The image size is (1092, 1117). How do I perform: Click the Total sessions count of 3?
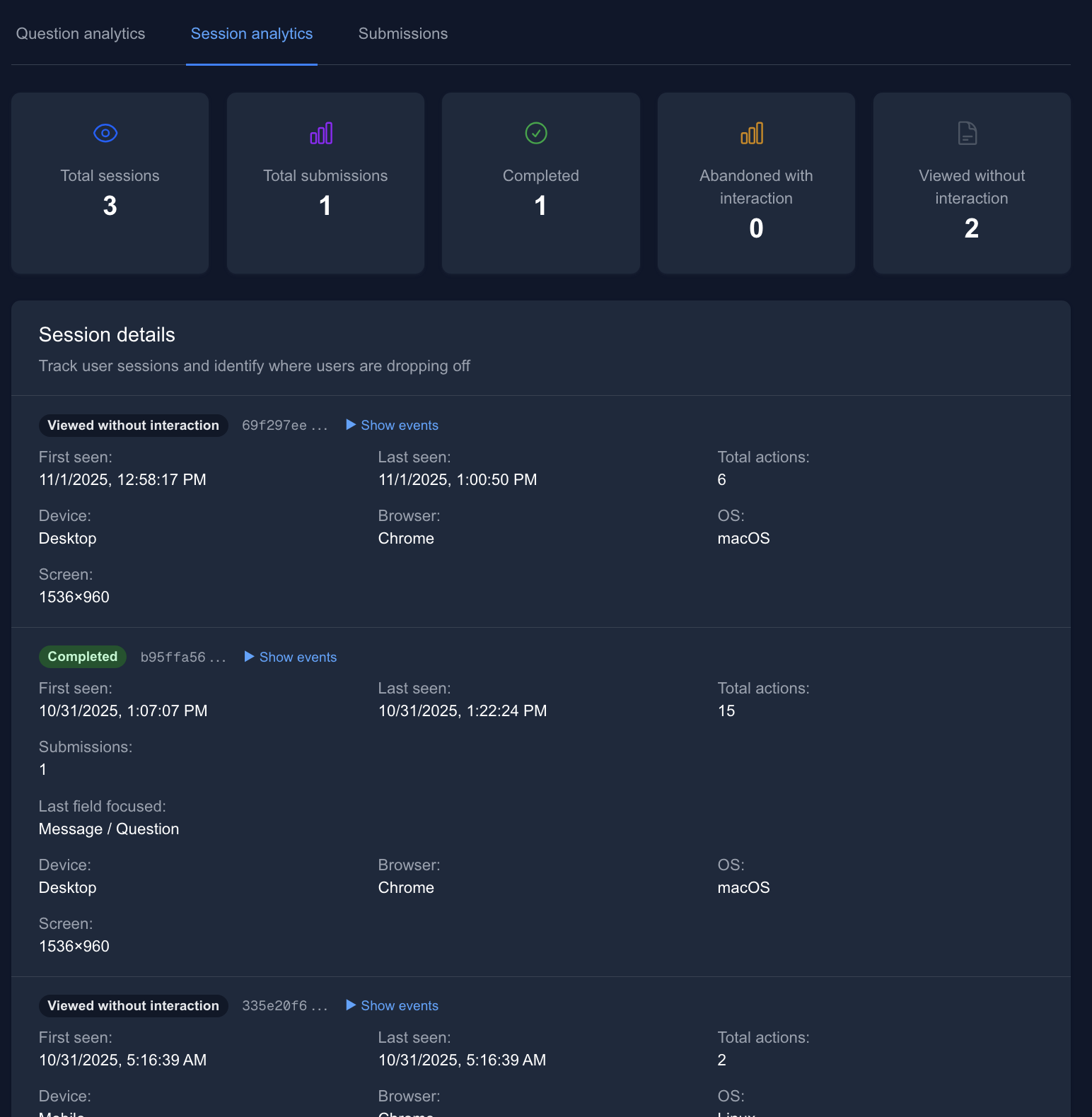pos(110,206)
